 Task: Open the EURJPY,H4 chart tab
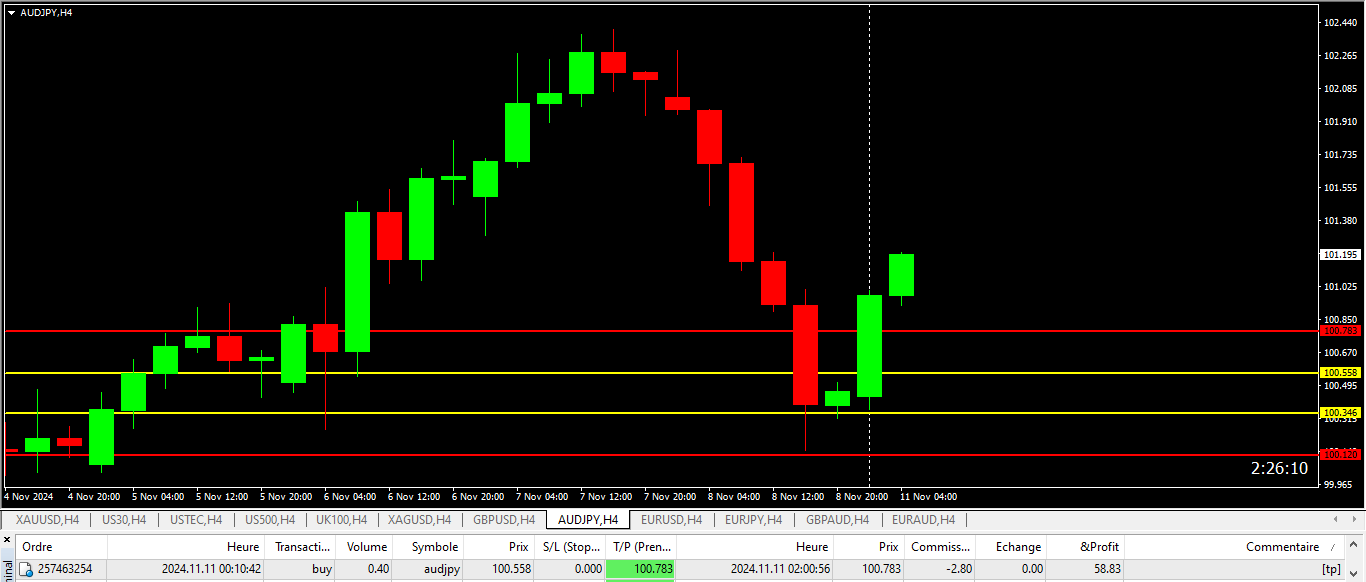[x=755, y=520]
